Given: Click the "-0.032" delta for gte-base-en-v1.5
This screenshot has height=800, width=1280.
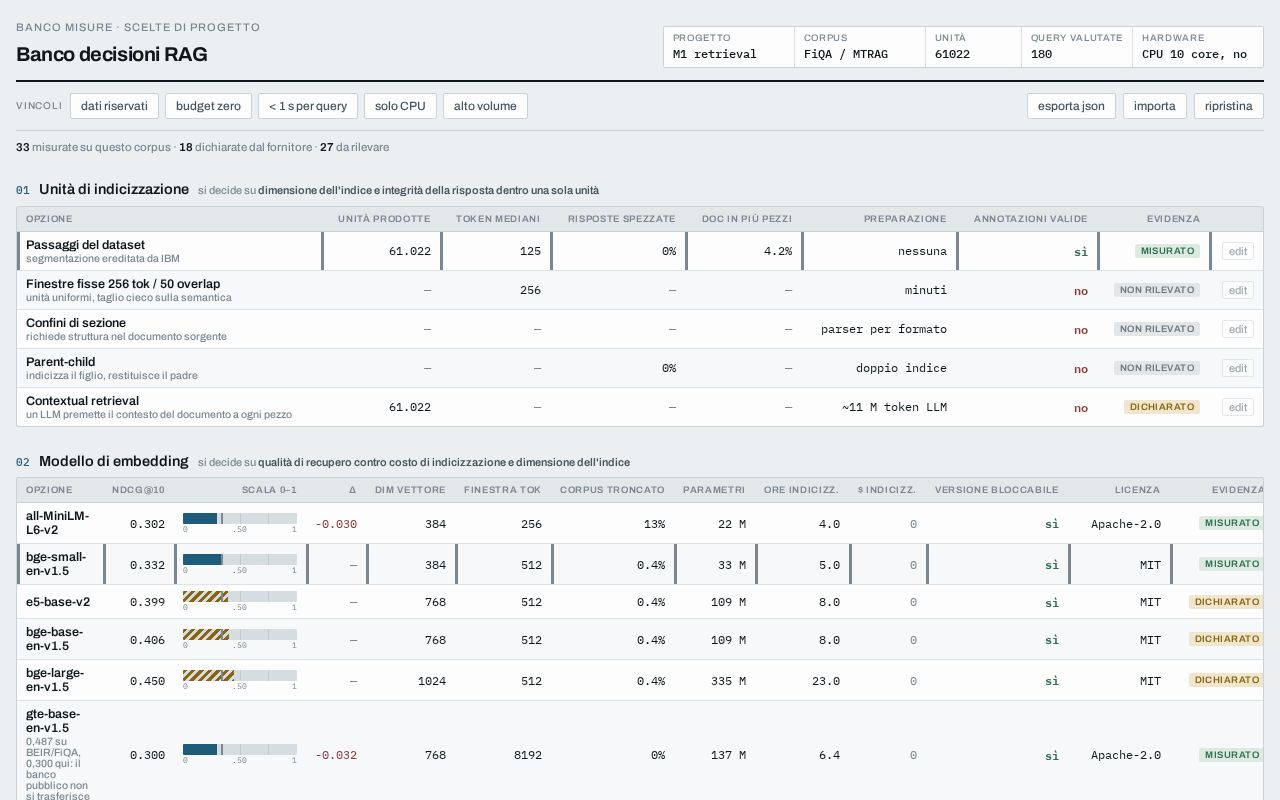Looking at the screenshot, I should pyautogui.click(x=336, y=755).
